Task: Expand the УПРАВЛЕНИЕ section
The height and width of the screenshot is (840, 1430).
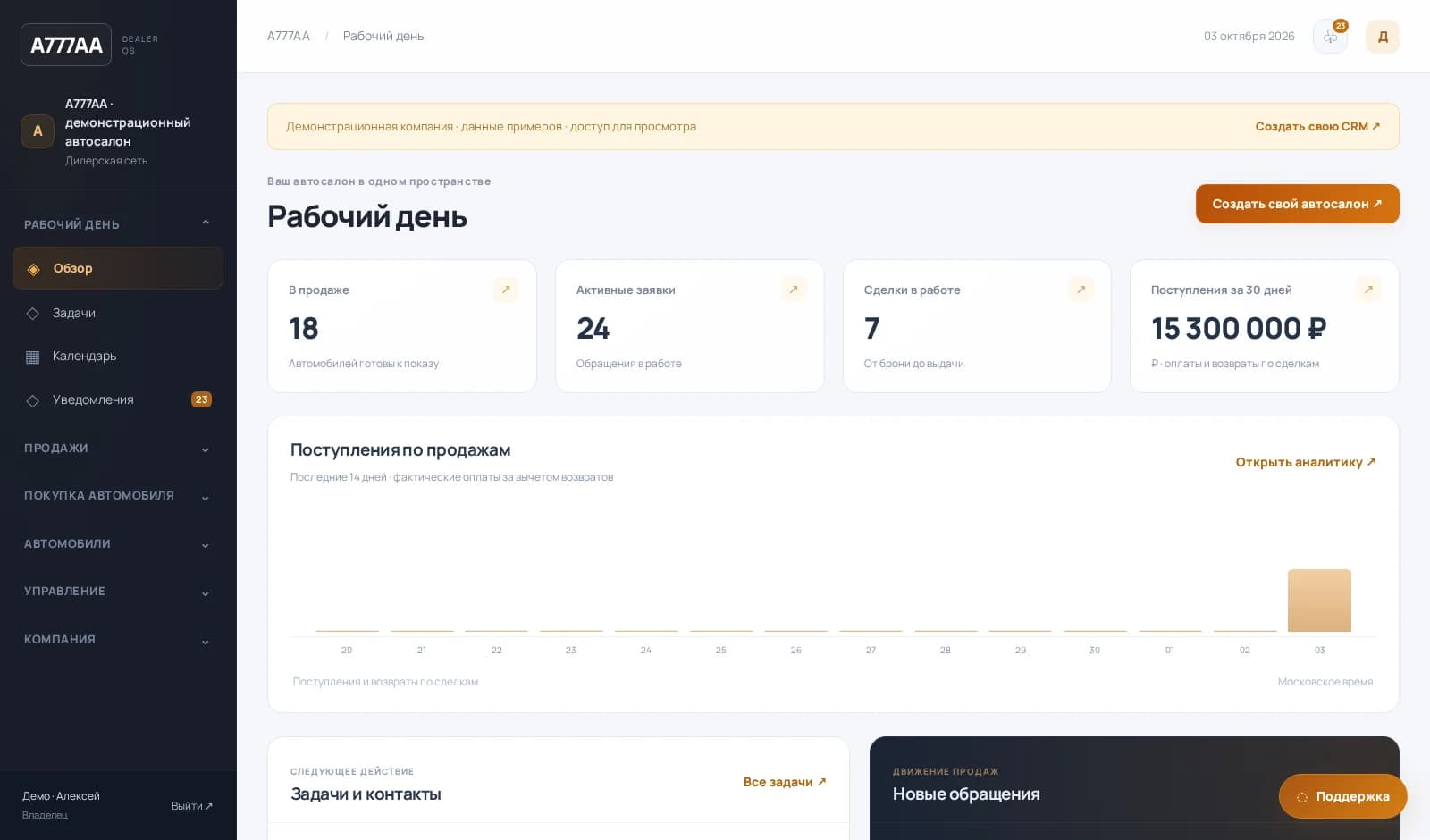Action: pos(117,592)
